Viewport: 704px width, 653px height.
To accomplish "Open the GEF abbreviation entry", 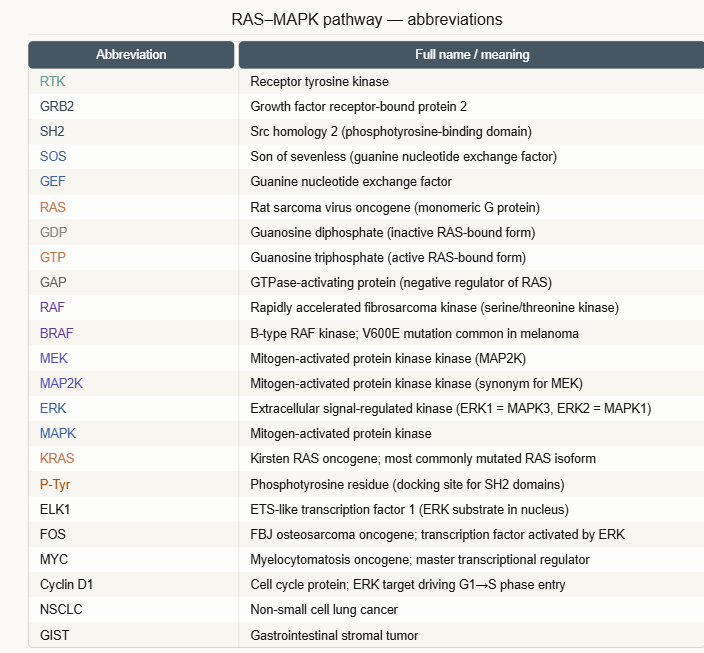I will point(53,182).
